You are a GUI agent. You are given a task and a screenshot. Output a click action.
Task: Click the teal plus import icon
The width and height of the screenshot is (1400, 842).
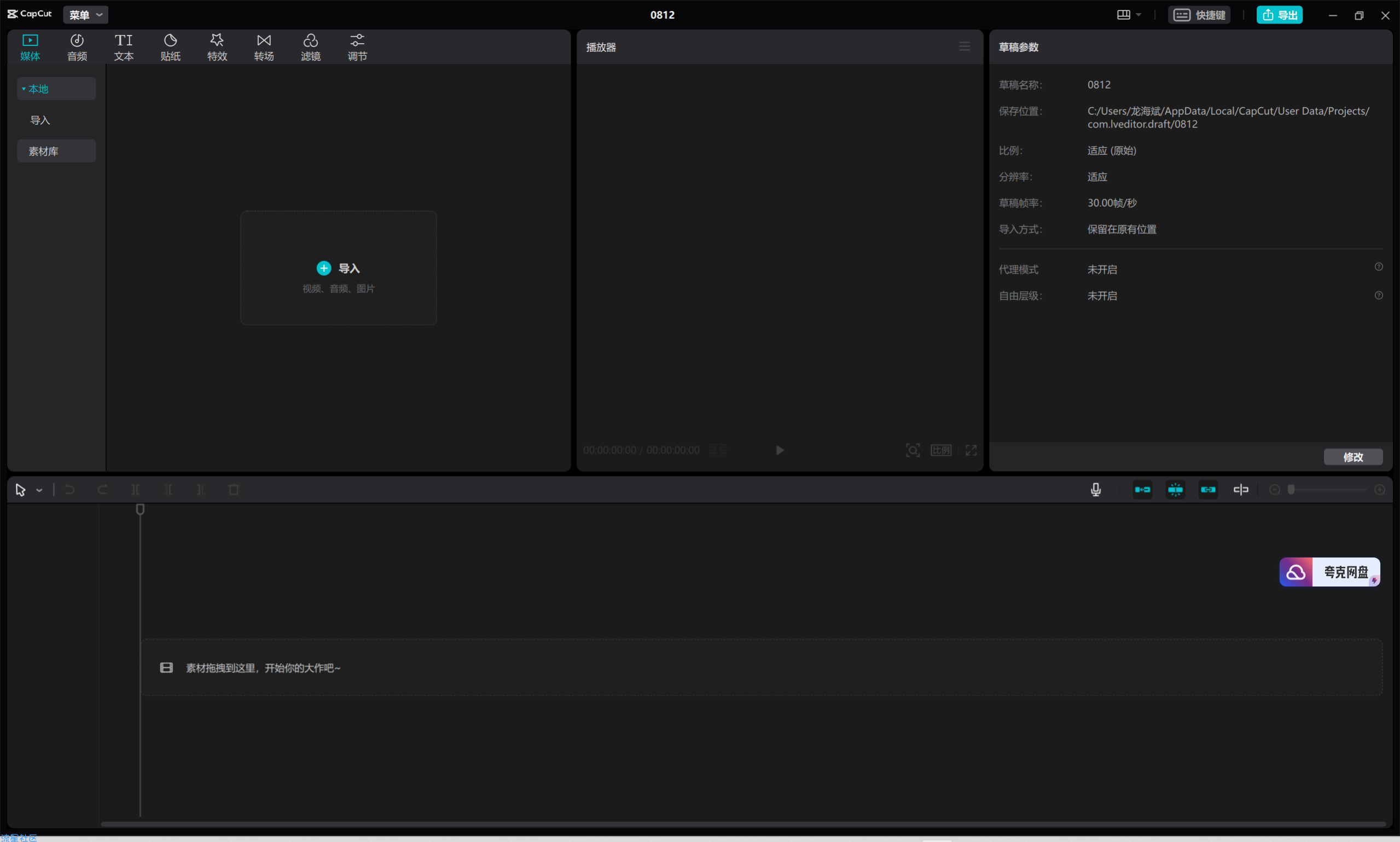pyautogui.click(x=323, y=268)
